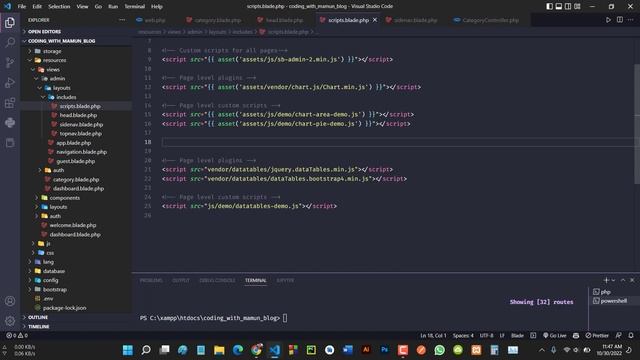Switch to the PROBLEMS panel tab
640x360 pixels.
click(x=151, y=280)
